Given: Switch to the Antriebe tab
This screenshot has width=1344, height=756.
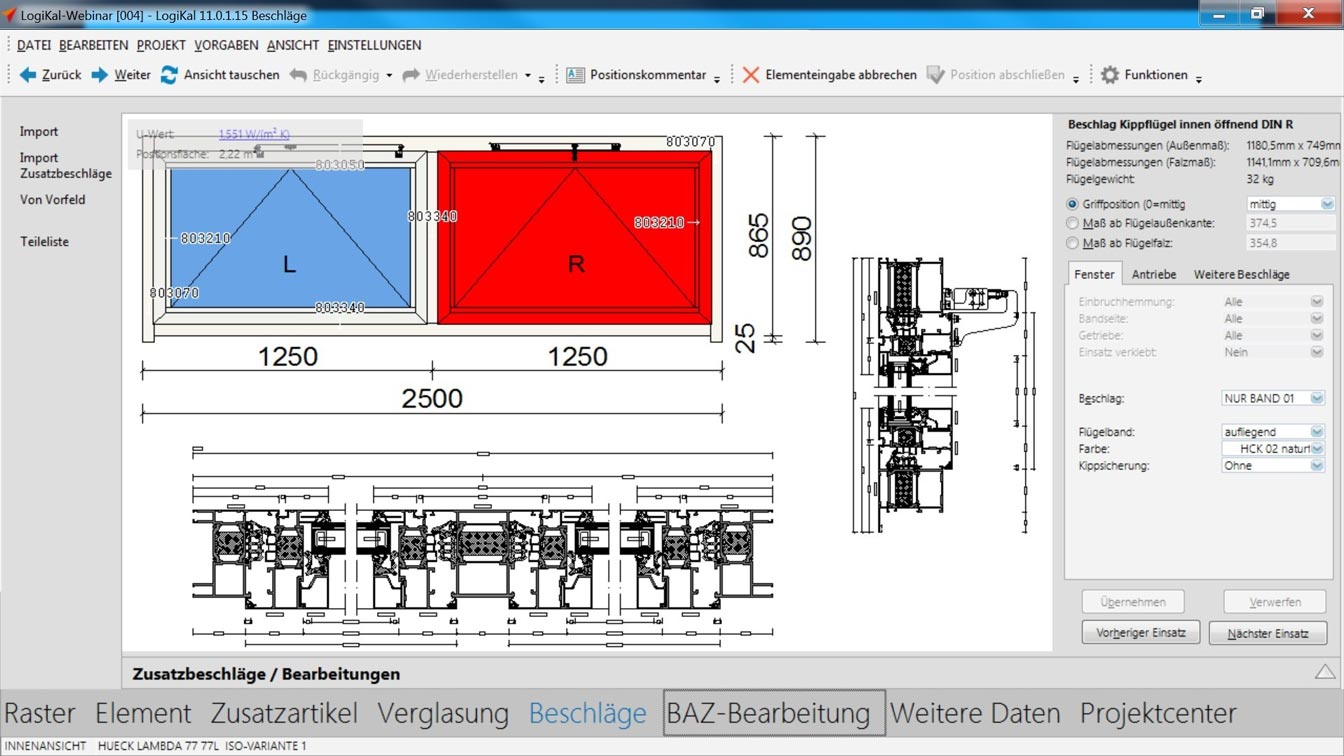Looking at the screenshot, I should (1153, 274).
